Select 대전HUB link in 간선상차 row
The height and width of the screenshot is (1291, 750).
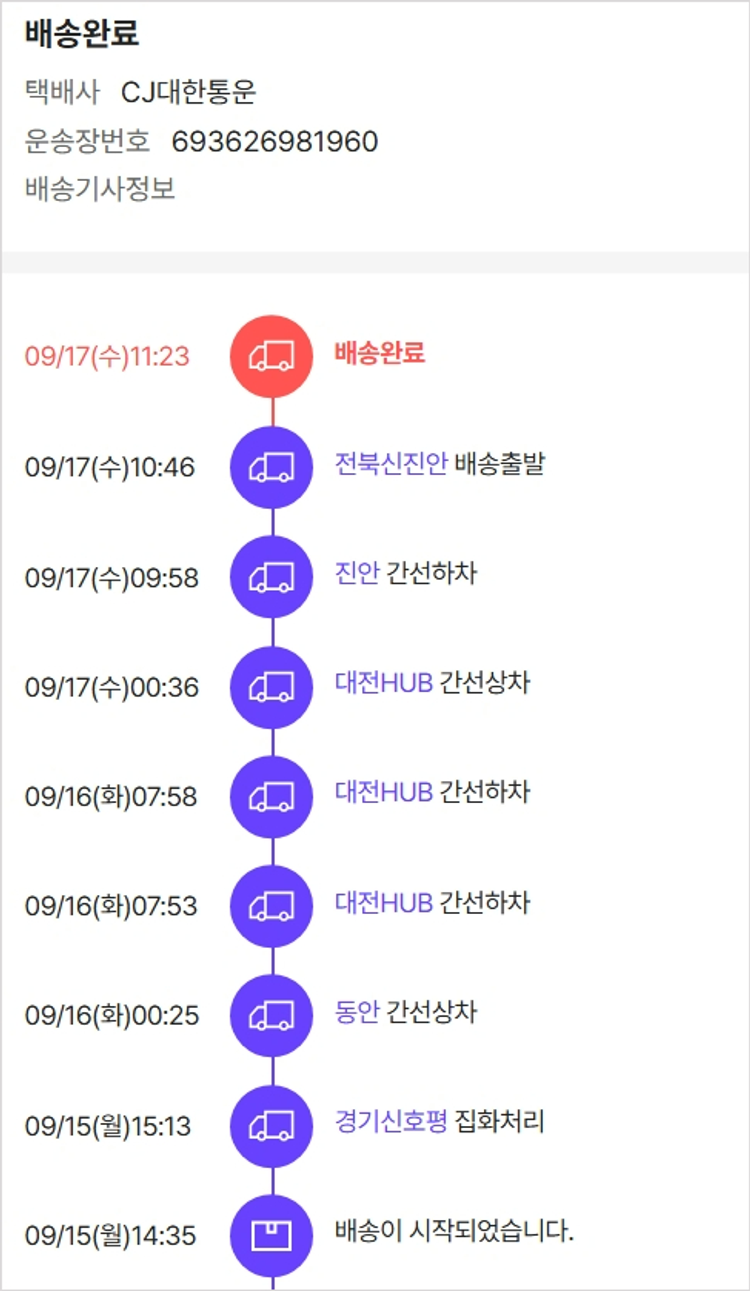click(384, 684)
